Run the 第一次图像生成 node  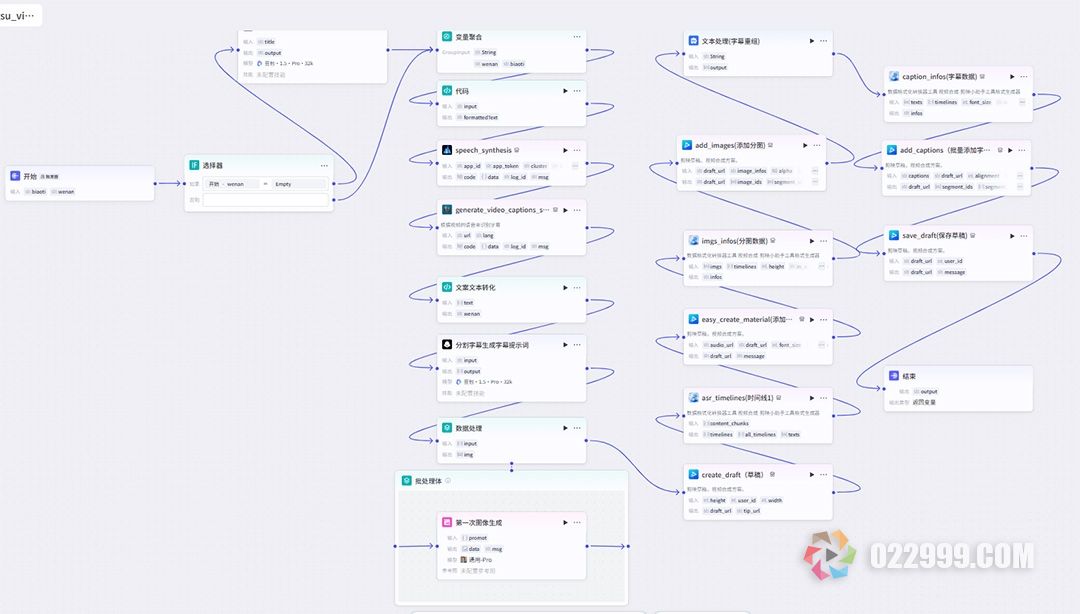click(x=565, y=522)
